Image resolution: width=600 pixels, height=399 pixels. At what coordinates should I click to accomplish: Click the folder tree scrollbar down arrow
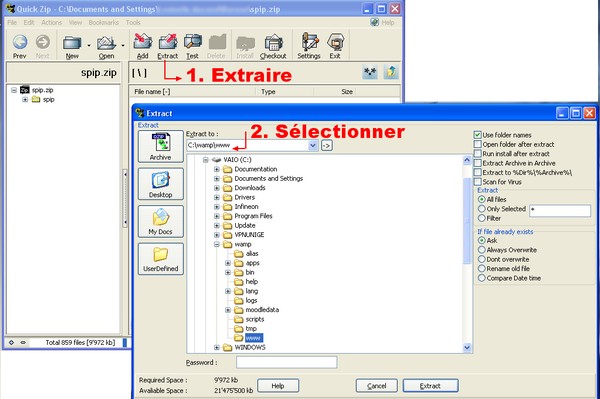pos(467,347)
